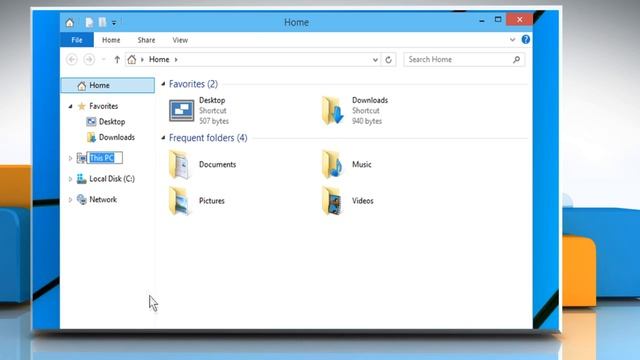This screenshot has height=360, width=640.
Task: Click the Home icon in title bar
Action: (x=70, y=22)
